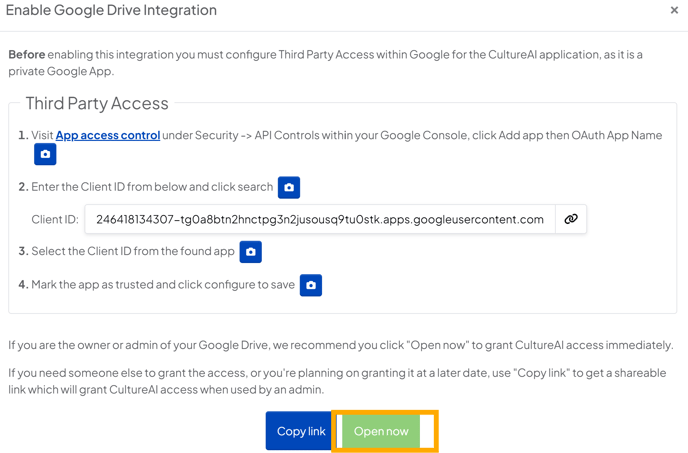Click the paragraph about getting a shareable link
Image resolution: width=688 pixels, height=453 pixels.
point(337,381)
